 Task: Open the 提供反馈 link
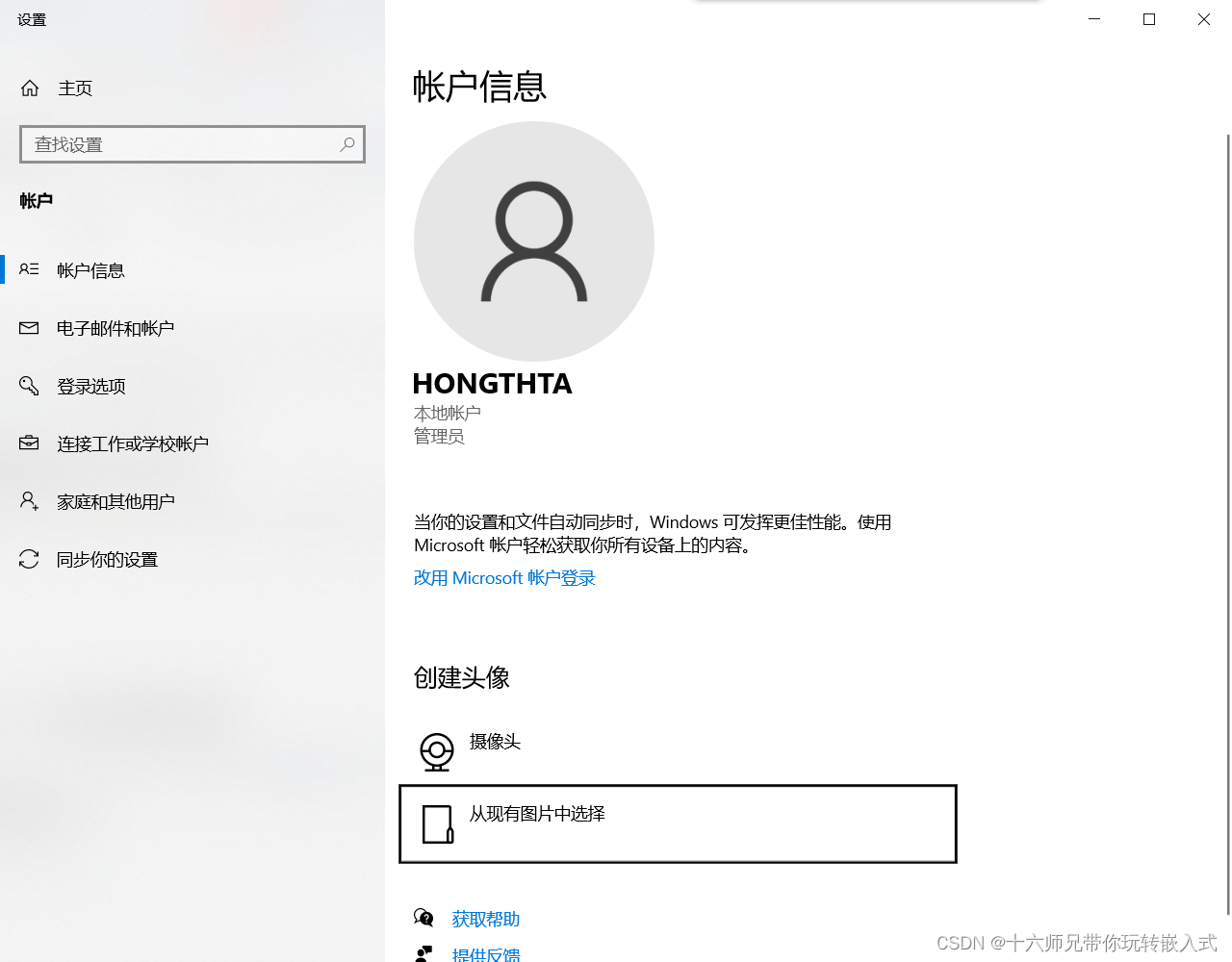(486, 954)
